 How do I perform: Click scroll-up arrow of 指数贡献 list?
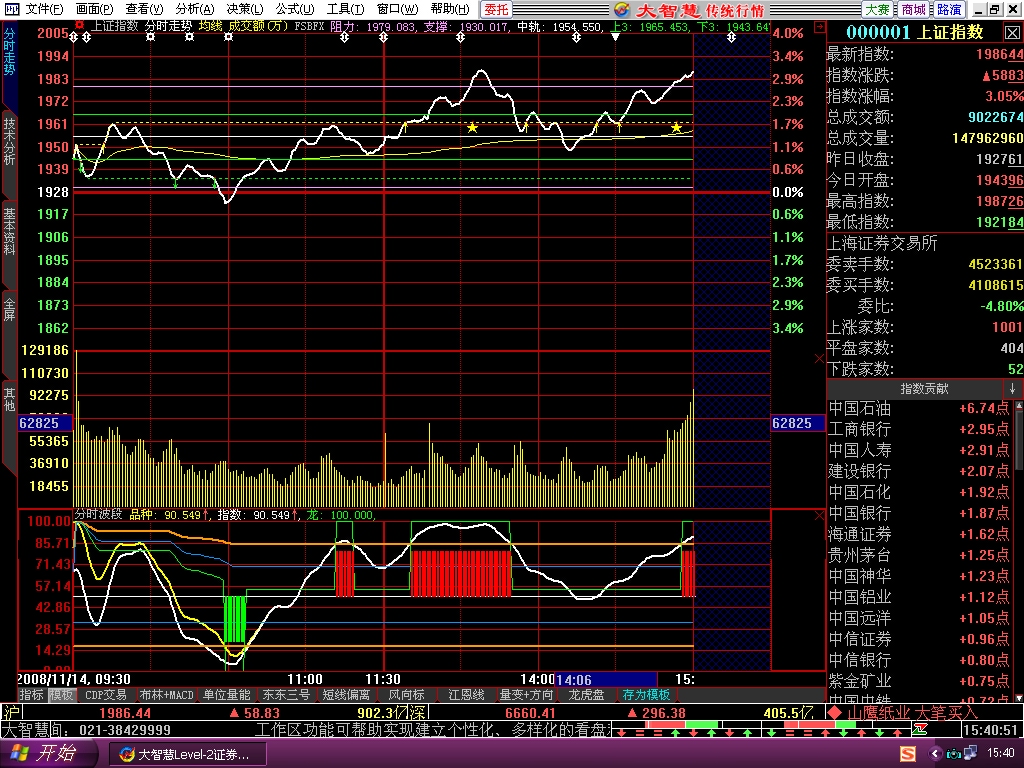pyautogui.click(x=1019, y=406)
